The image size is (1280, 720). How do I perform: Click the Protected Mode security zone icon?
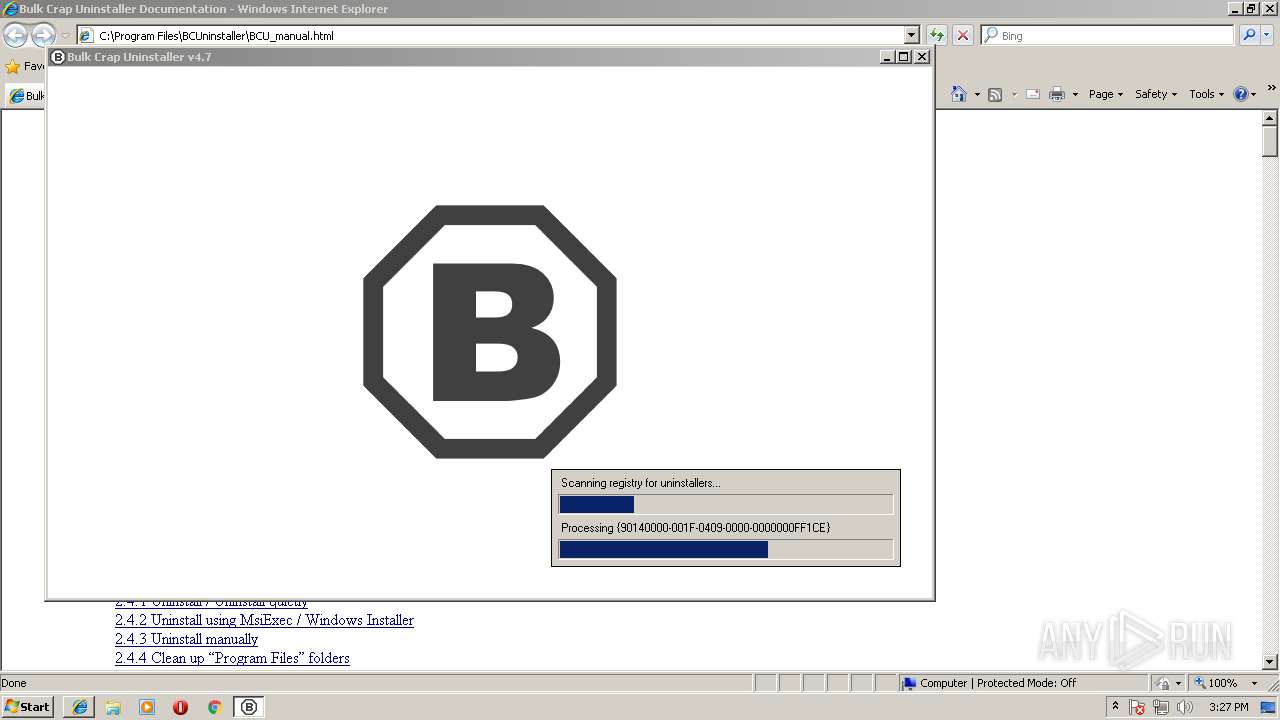coord(909,683)
